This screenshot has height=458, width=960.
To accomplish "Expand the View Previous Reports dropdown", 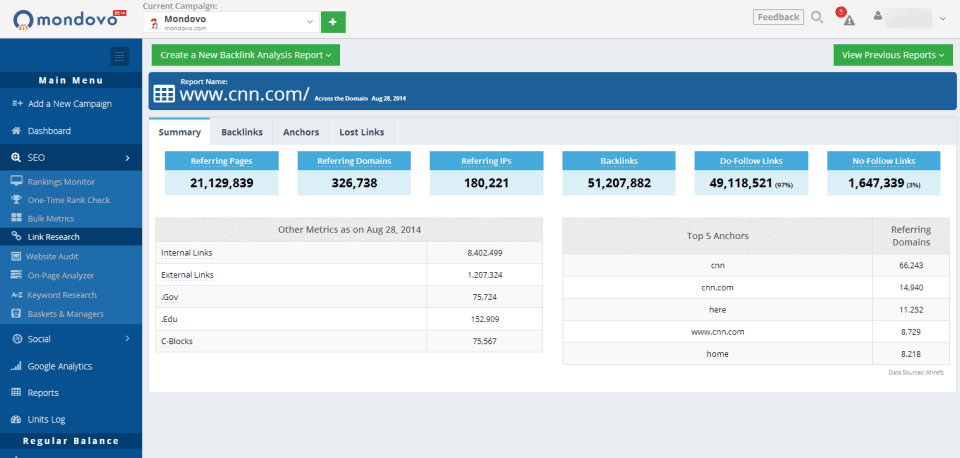I will coord(893,55).
